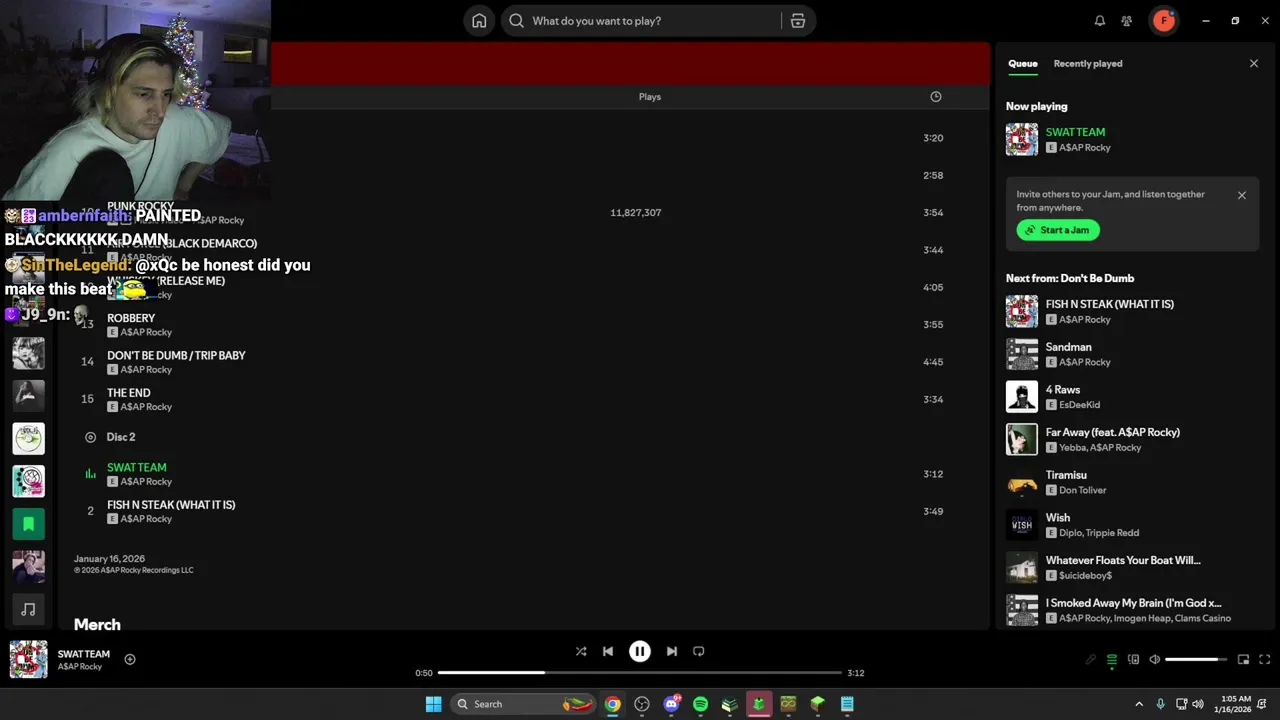
Task: Toggle shuffle
Action: (581, 651)
